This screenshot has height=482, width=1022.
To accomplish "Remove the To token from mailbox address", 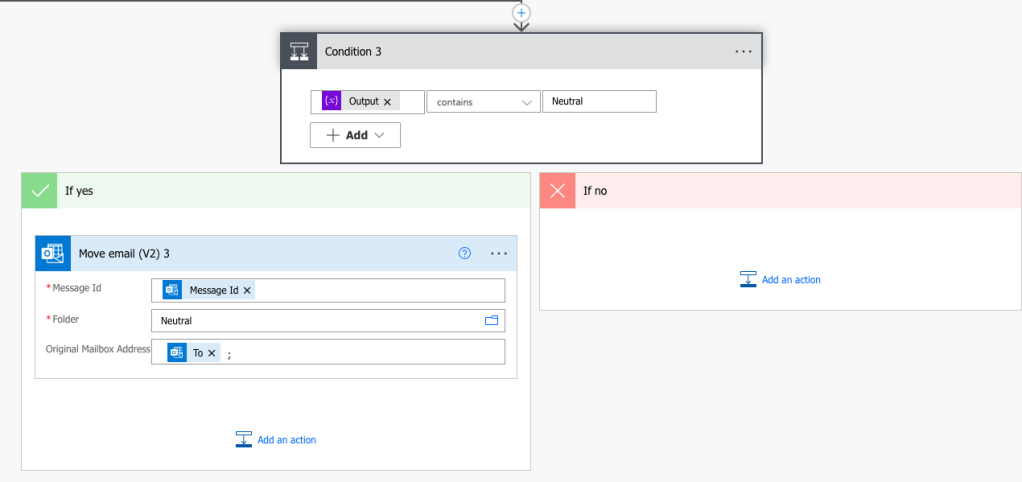I will (x=211, y=353).
